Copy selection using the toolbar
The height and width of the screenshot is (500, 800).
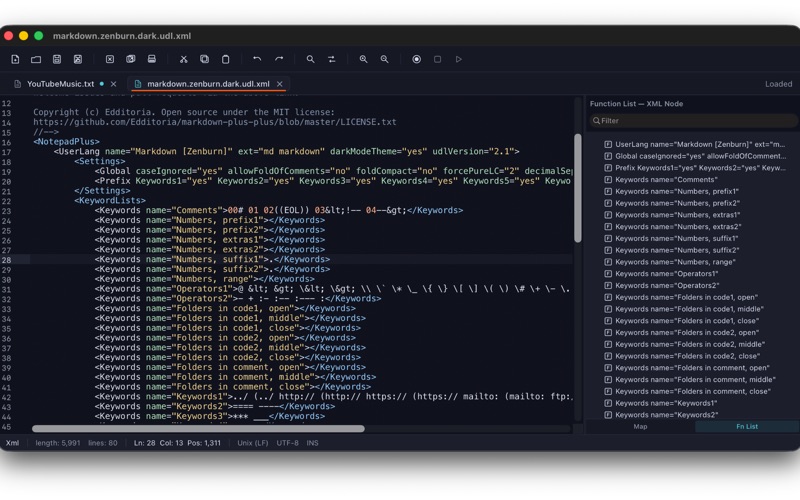point(205,59)
